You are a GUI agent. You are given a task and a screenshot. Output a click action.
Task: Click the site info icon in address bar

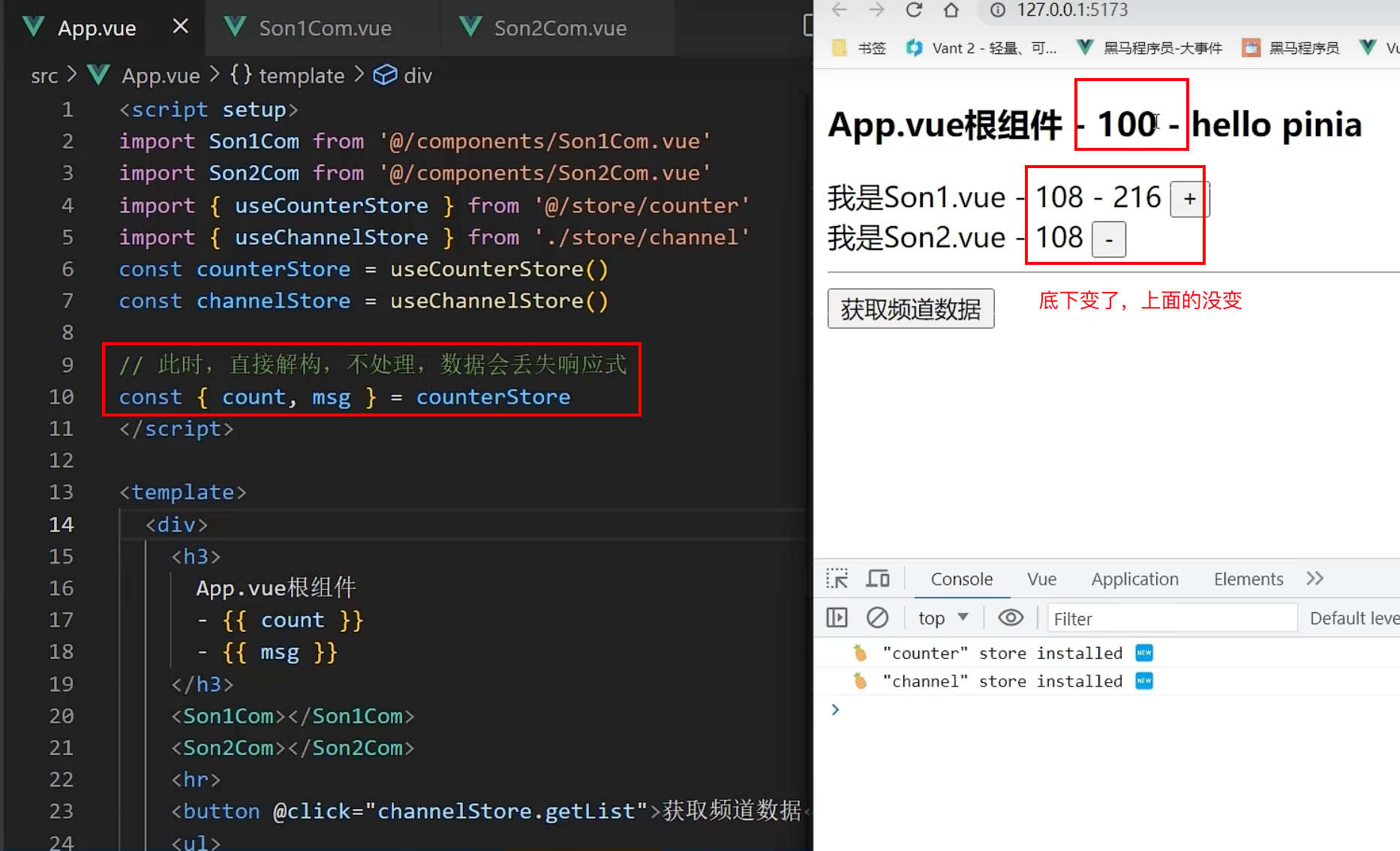997,10
